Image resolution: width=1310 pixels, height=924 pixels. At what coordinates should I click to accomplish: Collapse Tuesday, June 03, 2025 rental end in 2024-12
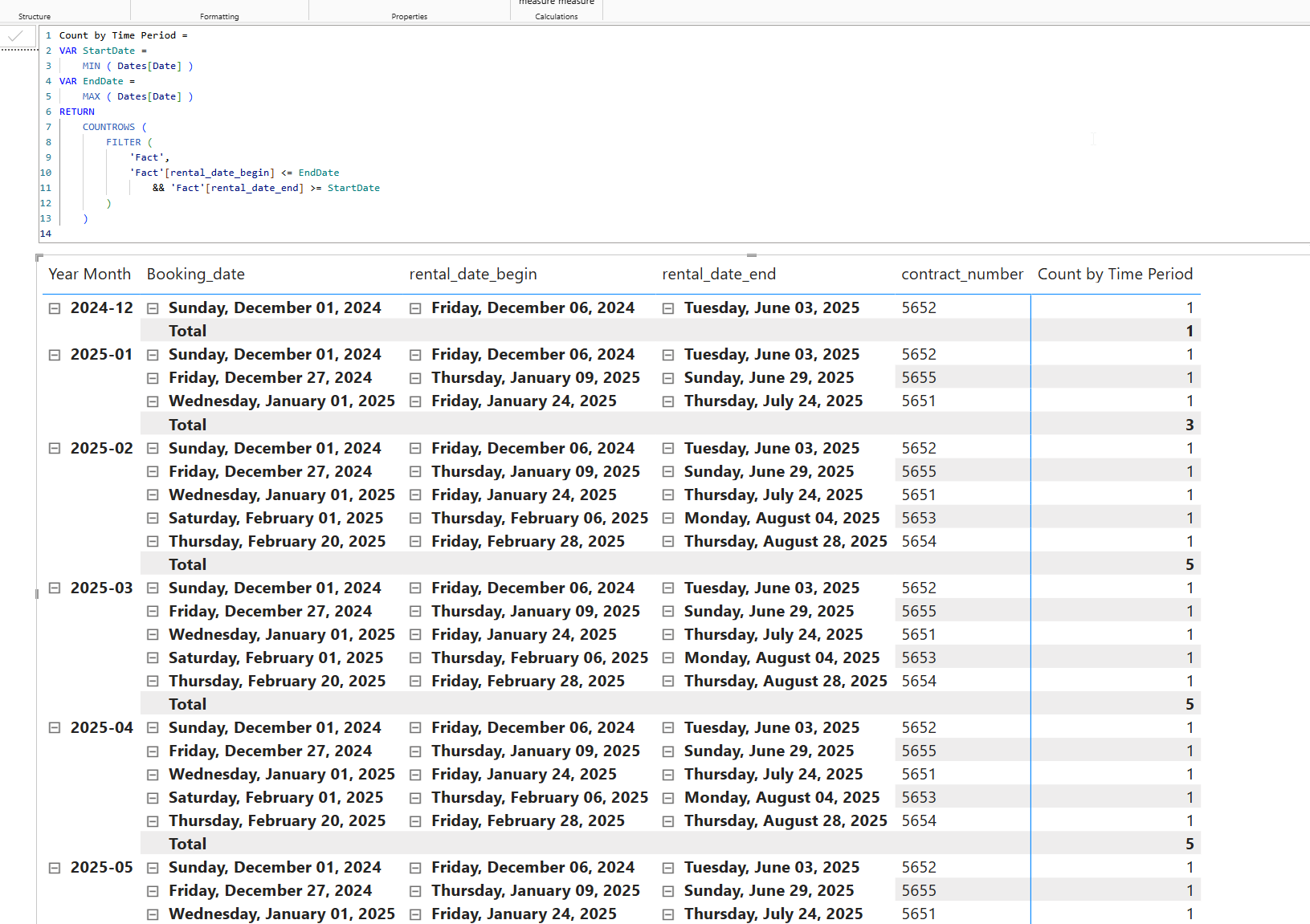pyautogui.click(x=668, y=308)
